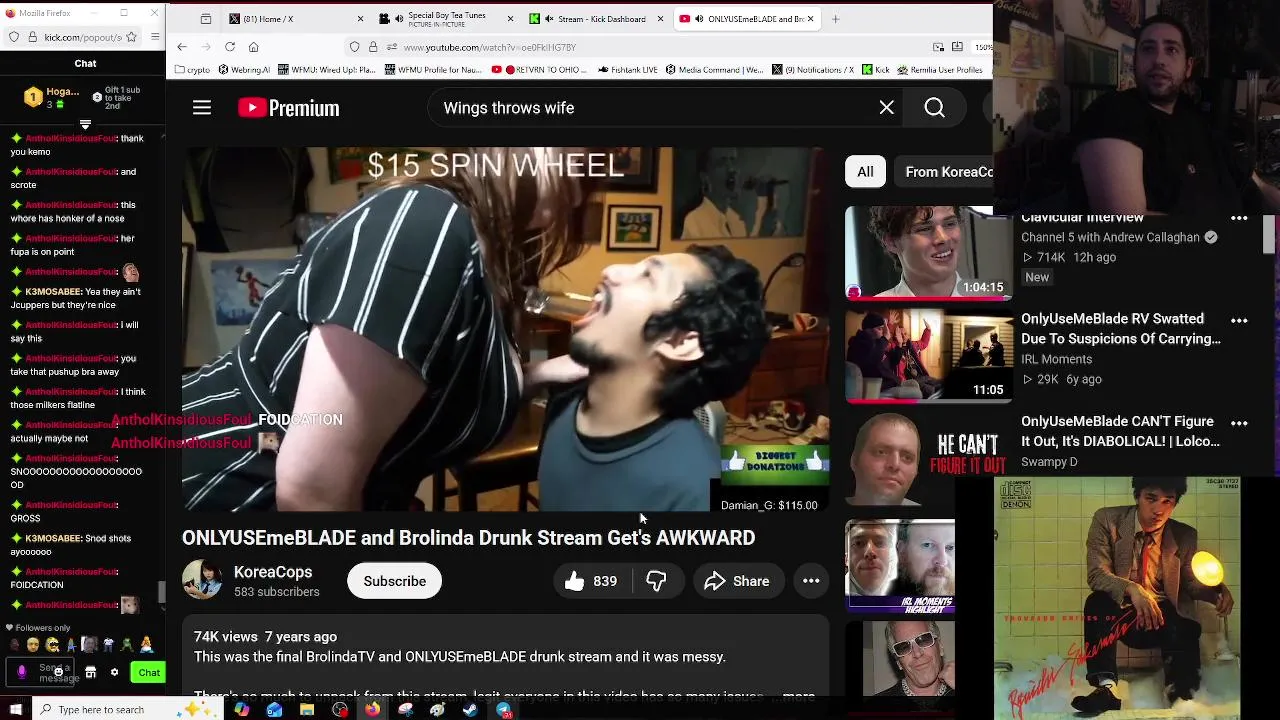This screenshot has width=1280, height=720.
Task: Open Windows Start menu
Action: 15,710
